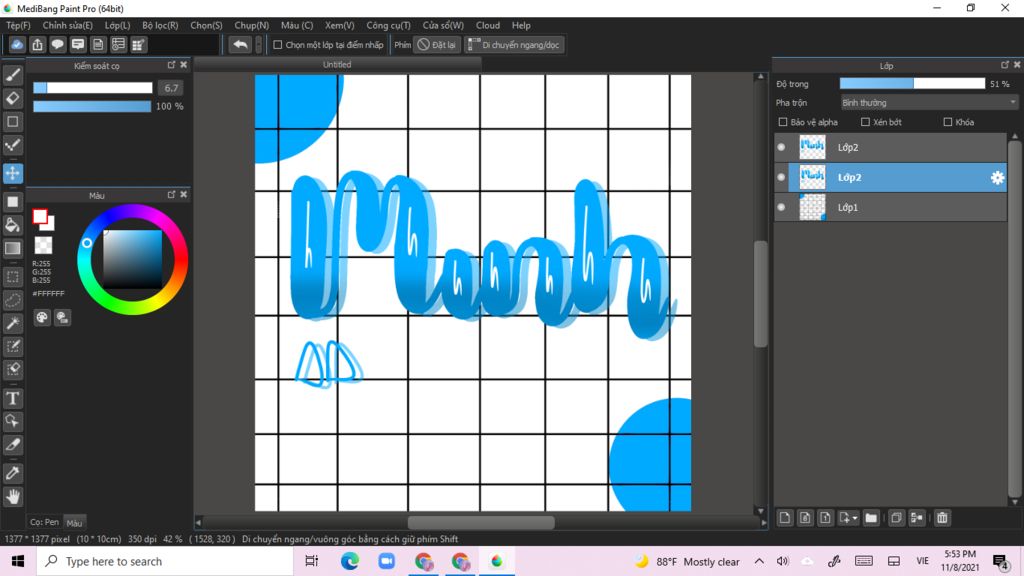The height and width of the screenshot is (576, 1024).
Task: Select the Bucket fill tool
Action: (x=12, y=225)
